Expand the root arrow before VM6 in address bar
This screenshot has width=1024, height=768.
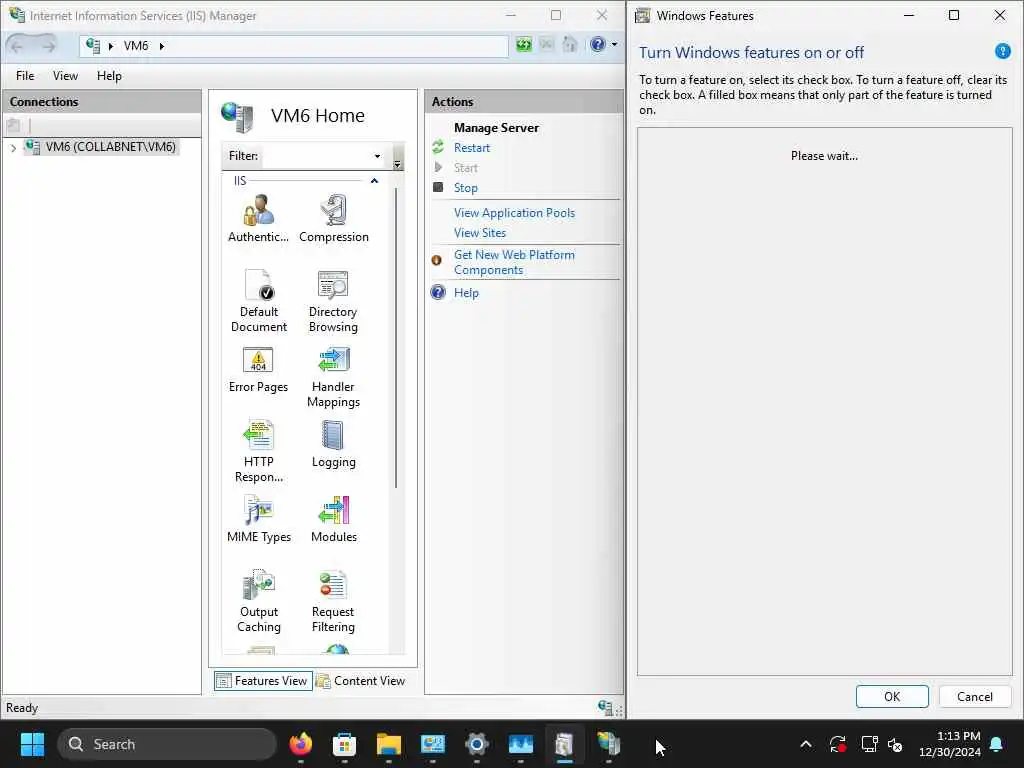[111, 46]
